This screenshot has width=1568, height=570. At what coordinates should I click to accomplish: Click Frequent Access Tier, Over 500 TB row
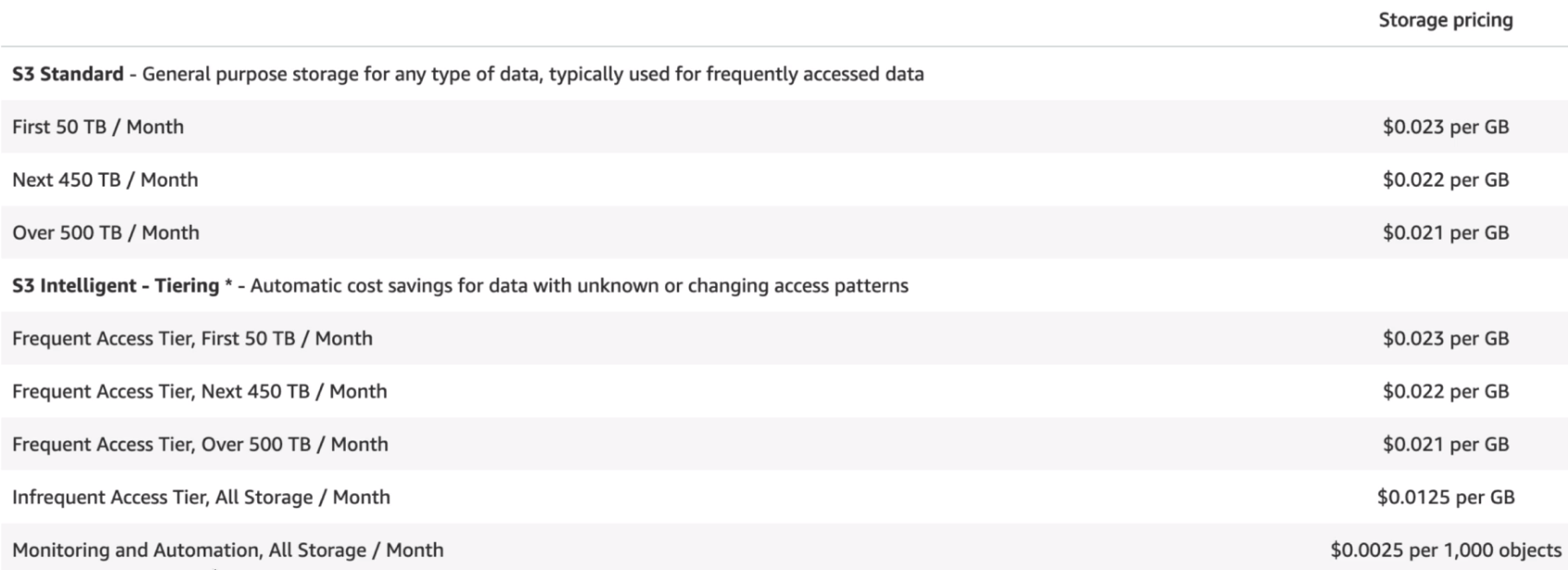[200, 444]
